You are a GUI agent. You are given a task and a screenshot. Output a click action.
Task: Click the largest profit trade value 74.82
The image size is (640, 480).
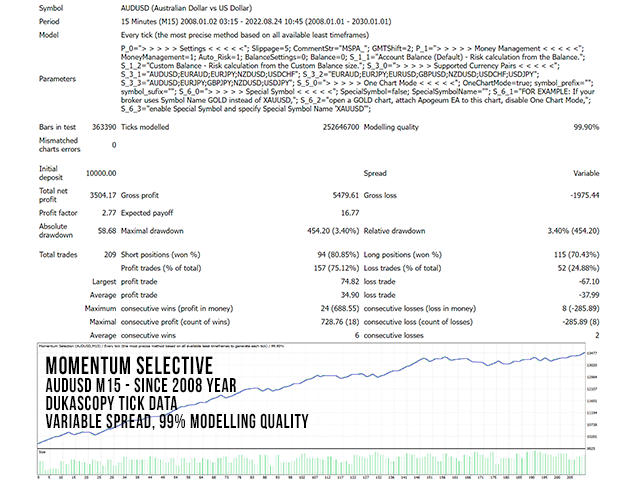tap(350, 282)
